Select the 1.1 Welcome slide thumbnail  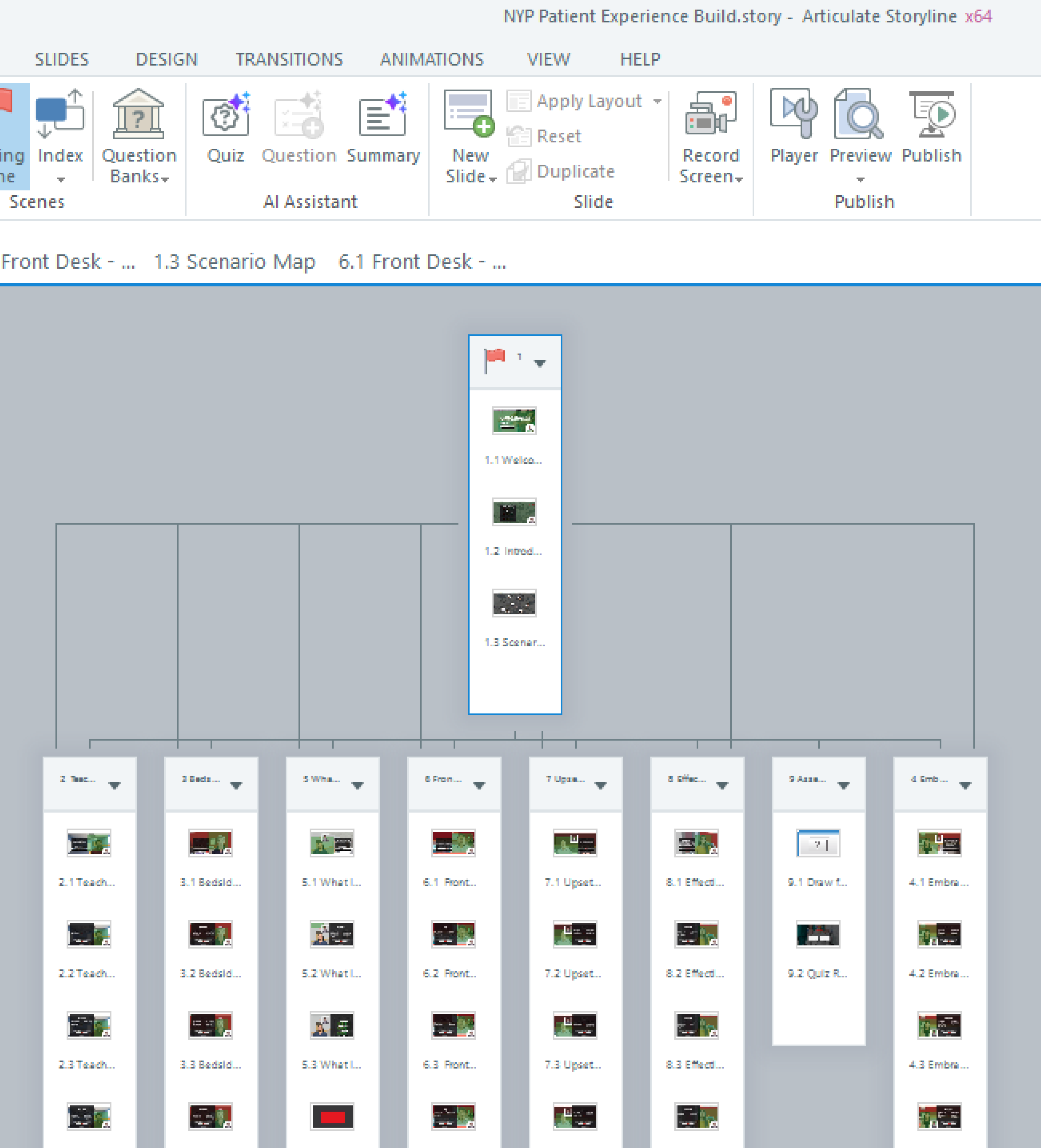(514, 421)
